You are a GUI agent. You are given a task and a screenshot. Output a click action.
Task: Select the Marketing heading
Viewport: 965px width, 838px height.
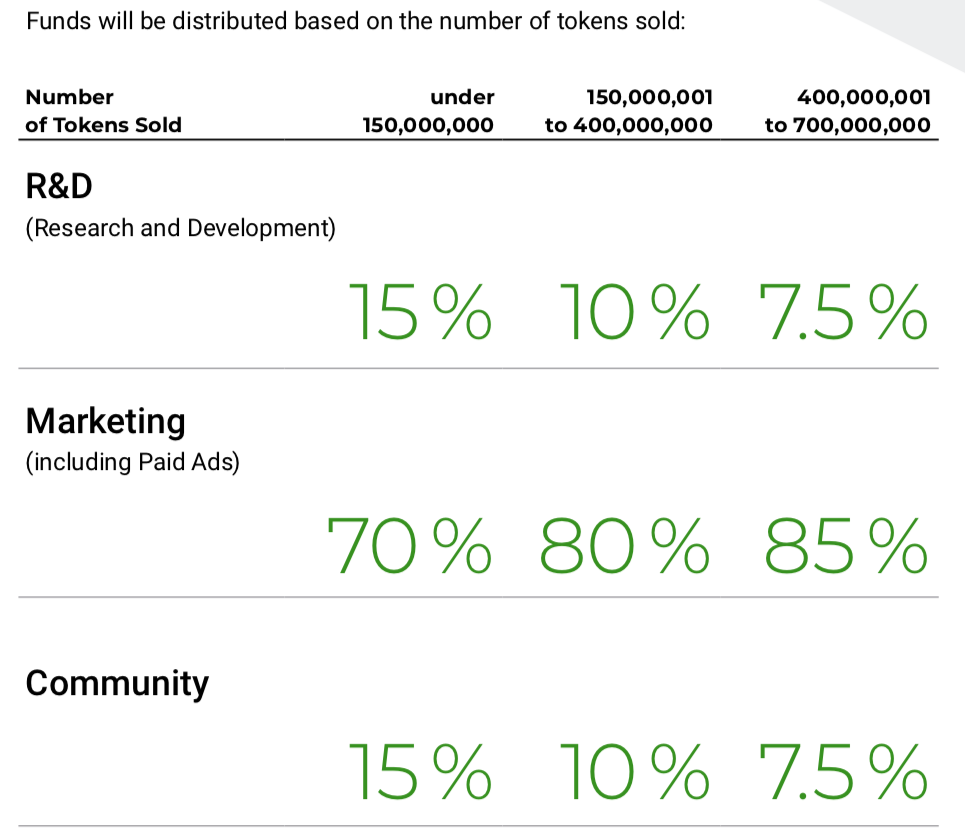(x=105, y=422)
